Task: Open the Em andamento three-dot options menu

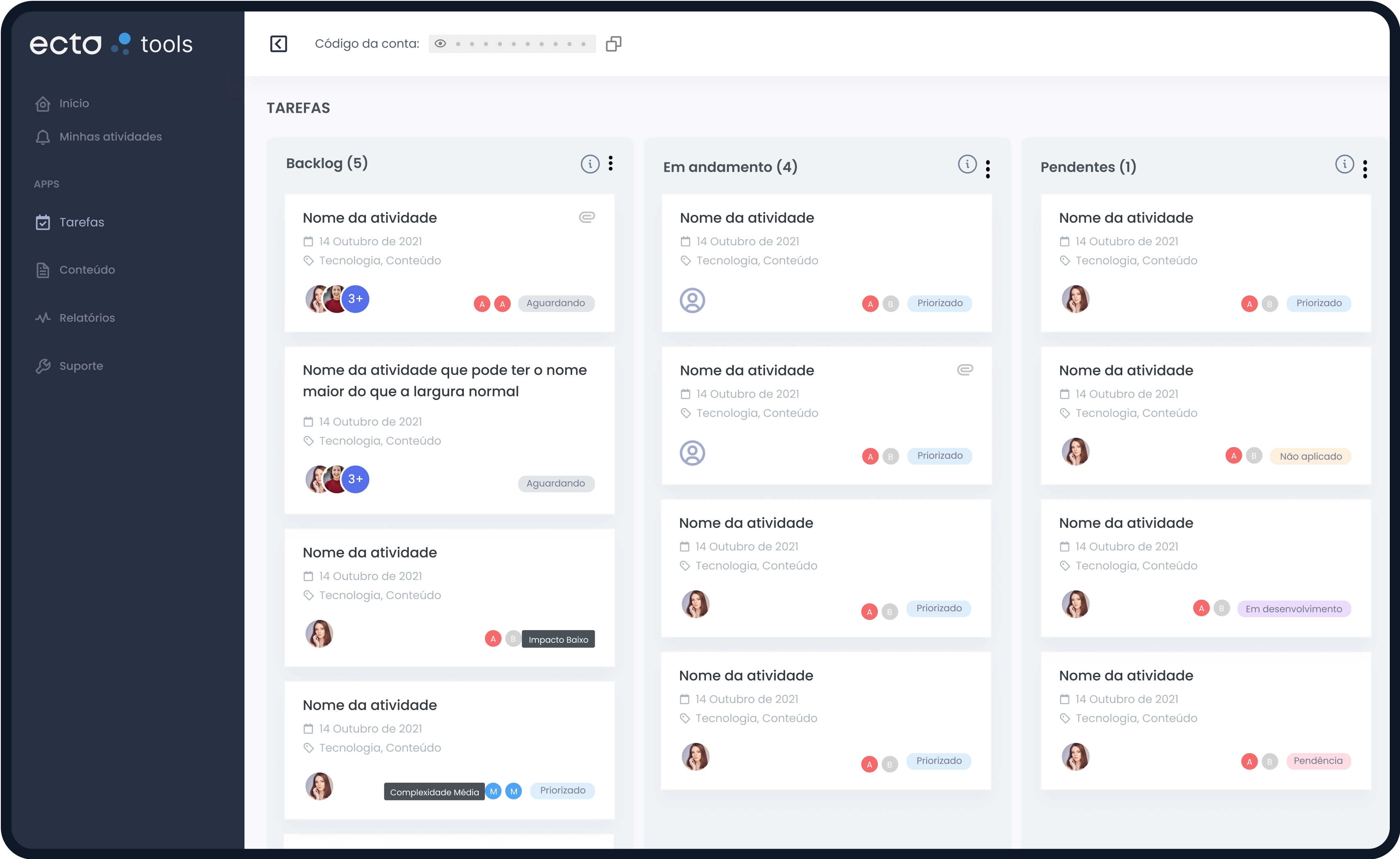Action: click(988, 169)
